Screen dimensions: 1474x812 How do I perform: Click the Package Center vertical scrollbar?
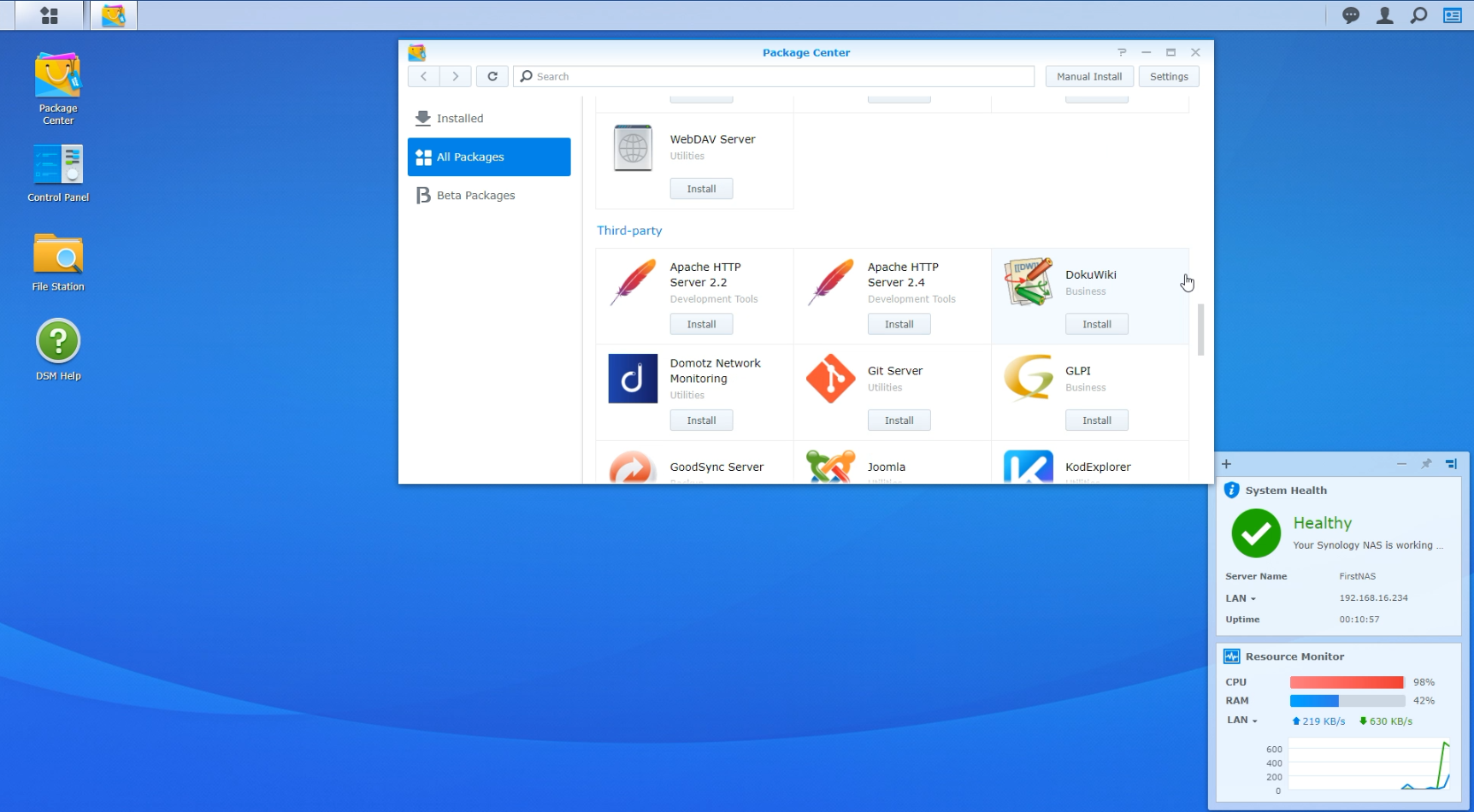click(1201, 330)
